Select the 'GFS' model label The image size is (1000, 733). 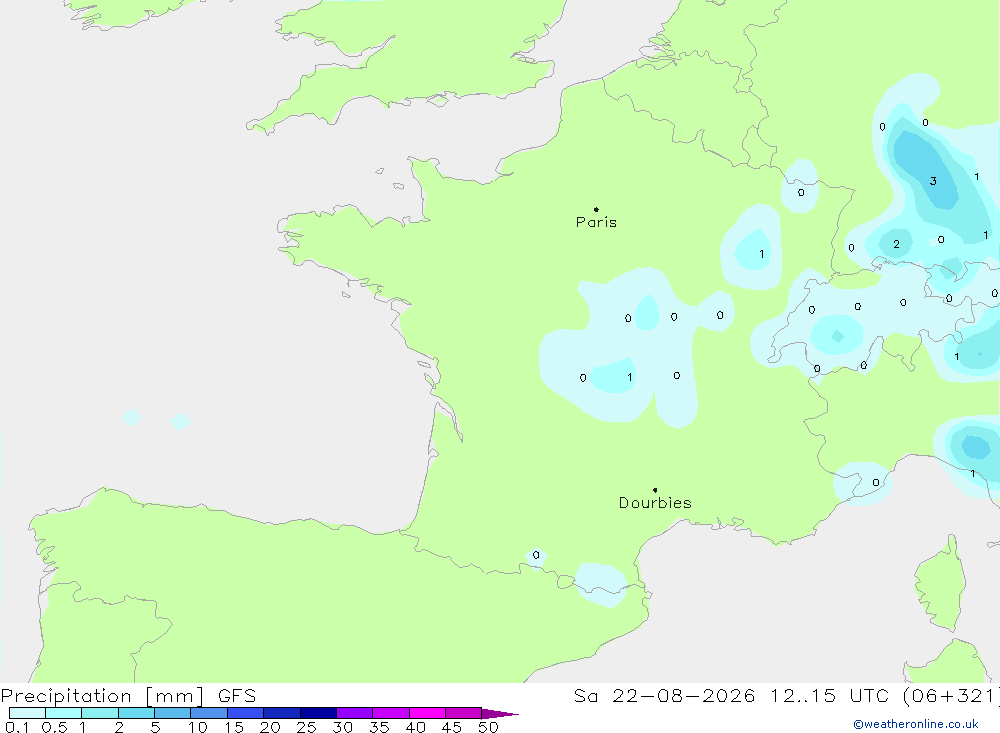click(x=237, y=695)
